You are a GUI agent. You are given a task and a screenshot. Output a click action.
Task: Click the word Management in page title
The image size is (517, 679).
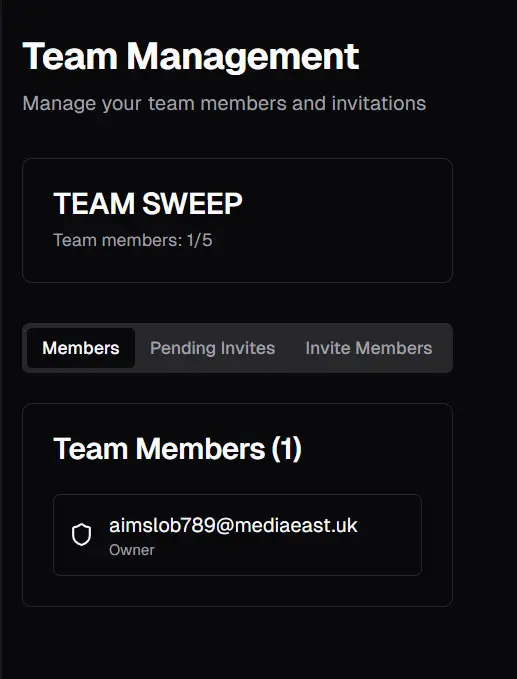[242, 56]
